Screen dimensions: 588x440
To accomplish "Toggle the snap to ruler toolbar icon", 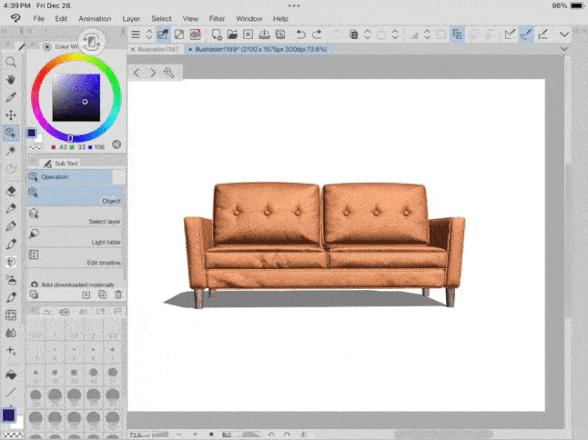I will pyautogui.click(x=510, y=35).
